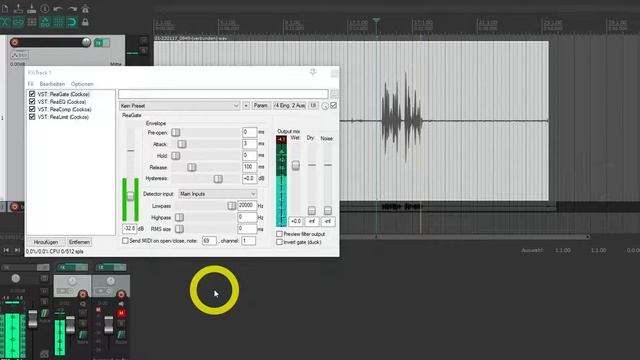Enable Send MIDI on open/close checkbox
The image size is (640, 360).
click(x=125, y=241)
